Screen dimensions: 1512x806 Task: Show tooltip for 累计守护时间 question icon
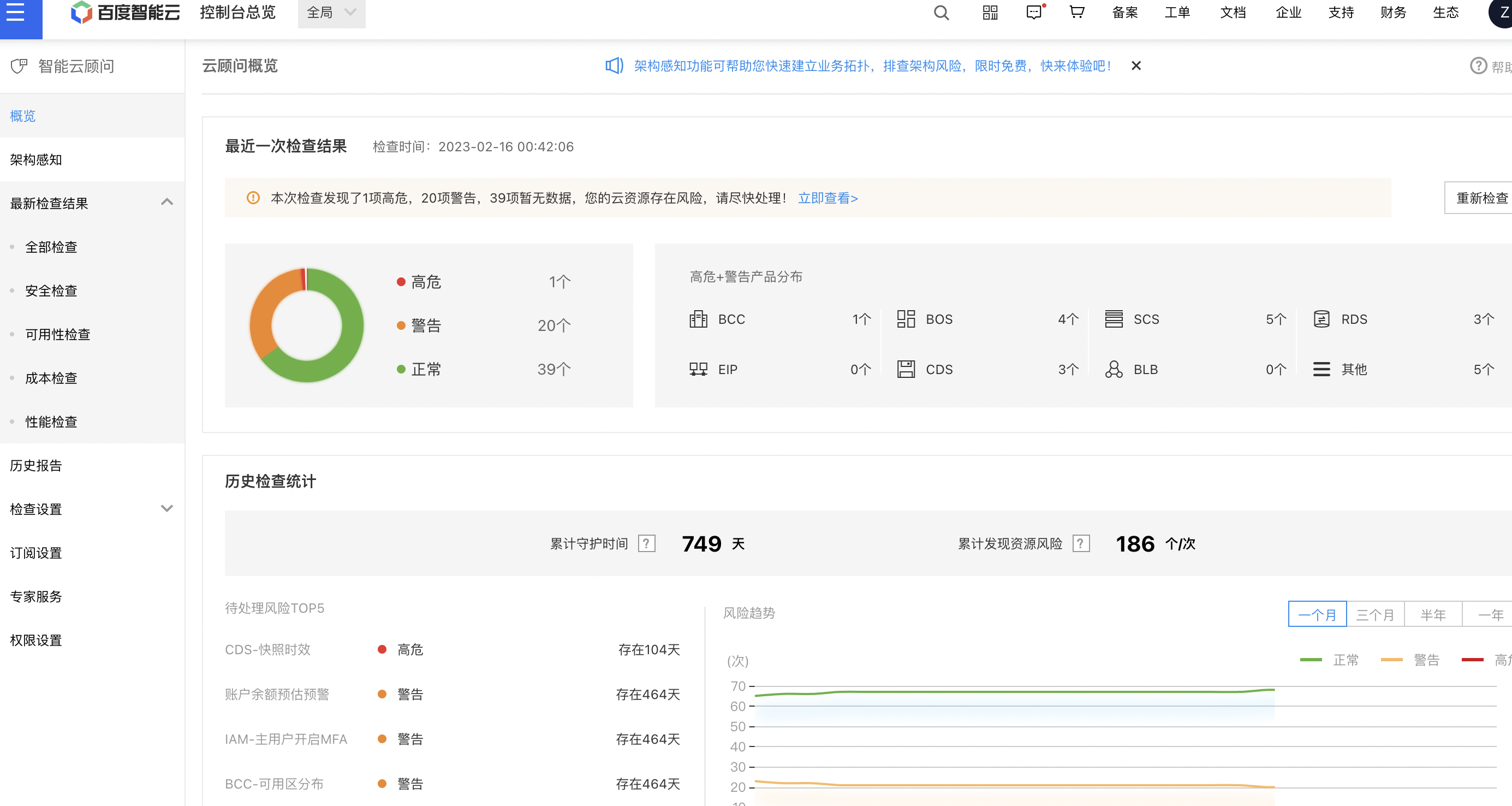(646, 543)
